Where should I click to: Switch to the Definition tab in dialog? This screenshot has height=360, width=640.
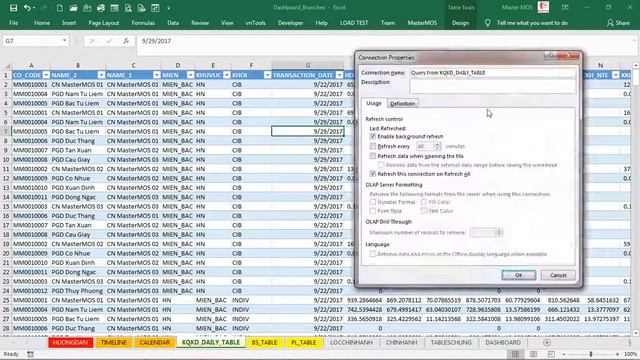[402, 104]
